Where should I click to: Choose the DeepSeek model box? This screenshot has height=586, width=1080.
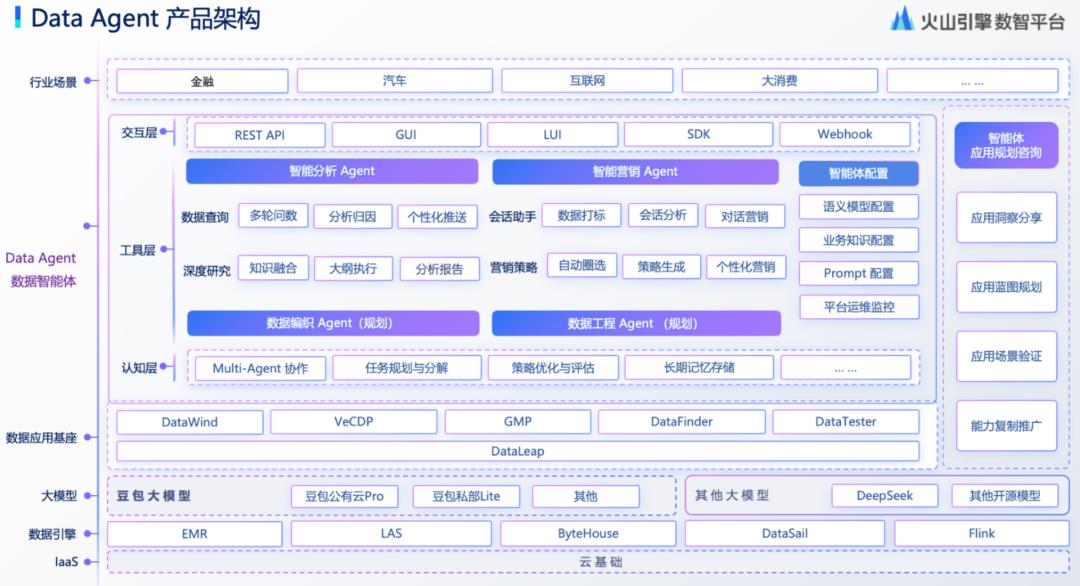point(885,496)
